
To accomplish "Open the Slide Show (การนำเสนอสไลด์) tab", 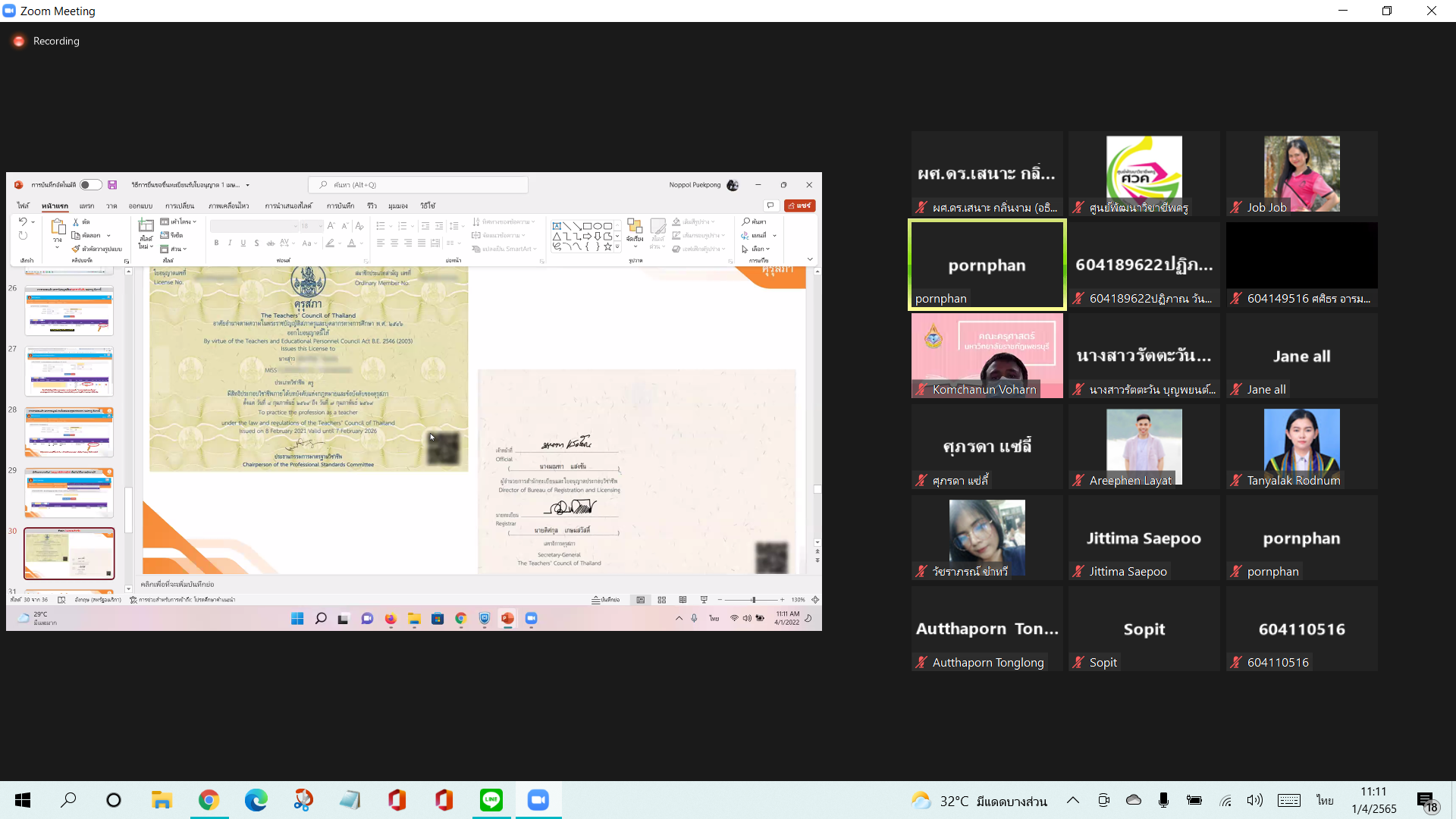I will coord(288,206).
